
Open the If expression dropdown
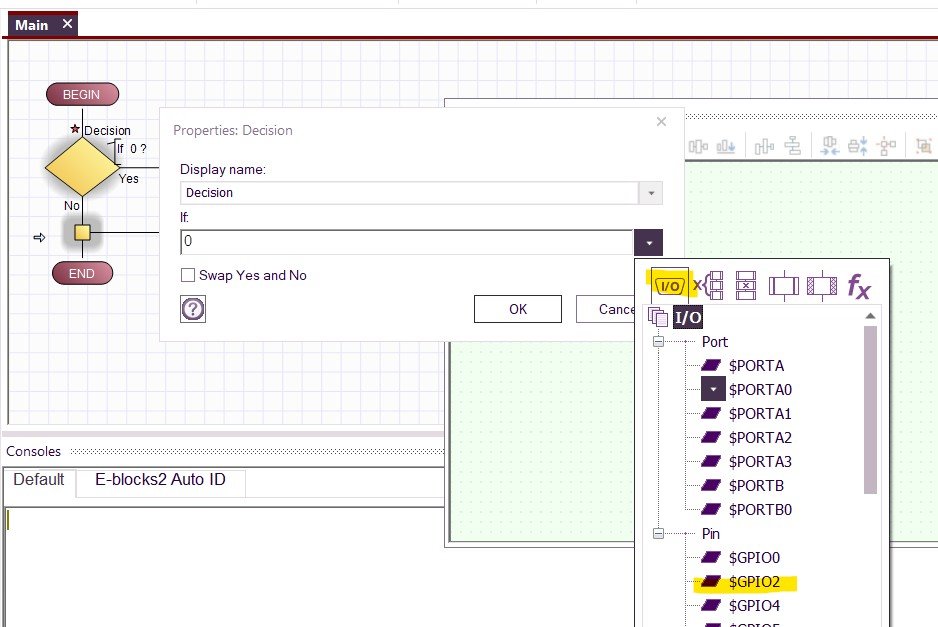(x=649, y=242)
